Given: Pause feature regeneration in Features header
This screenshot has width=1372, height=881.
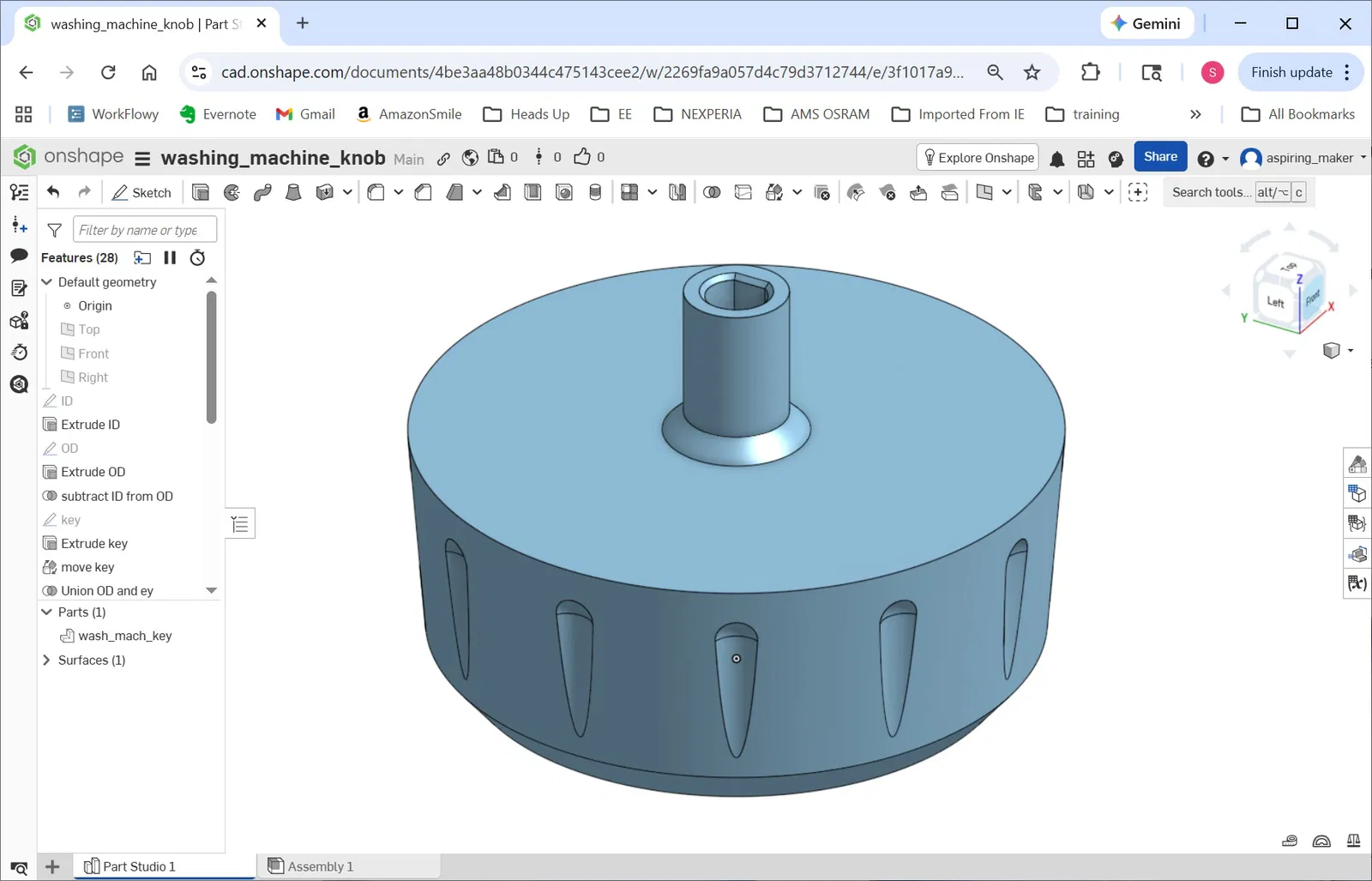Looking at the screenshot, I should (170, 257).
